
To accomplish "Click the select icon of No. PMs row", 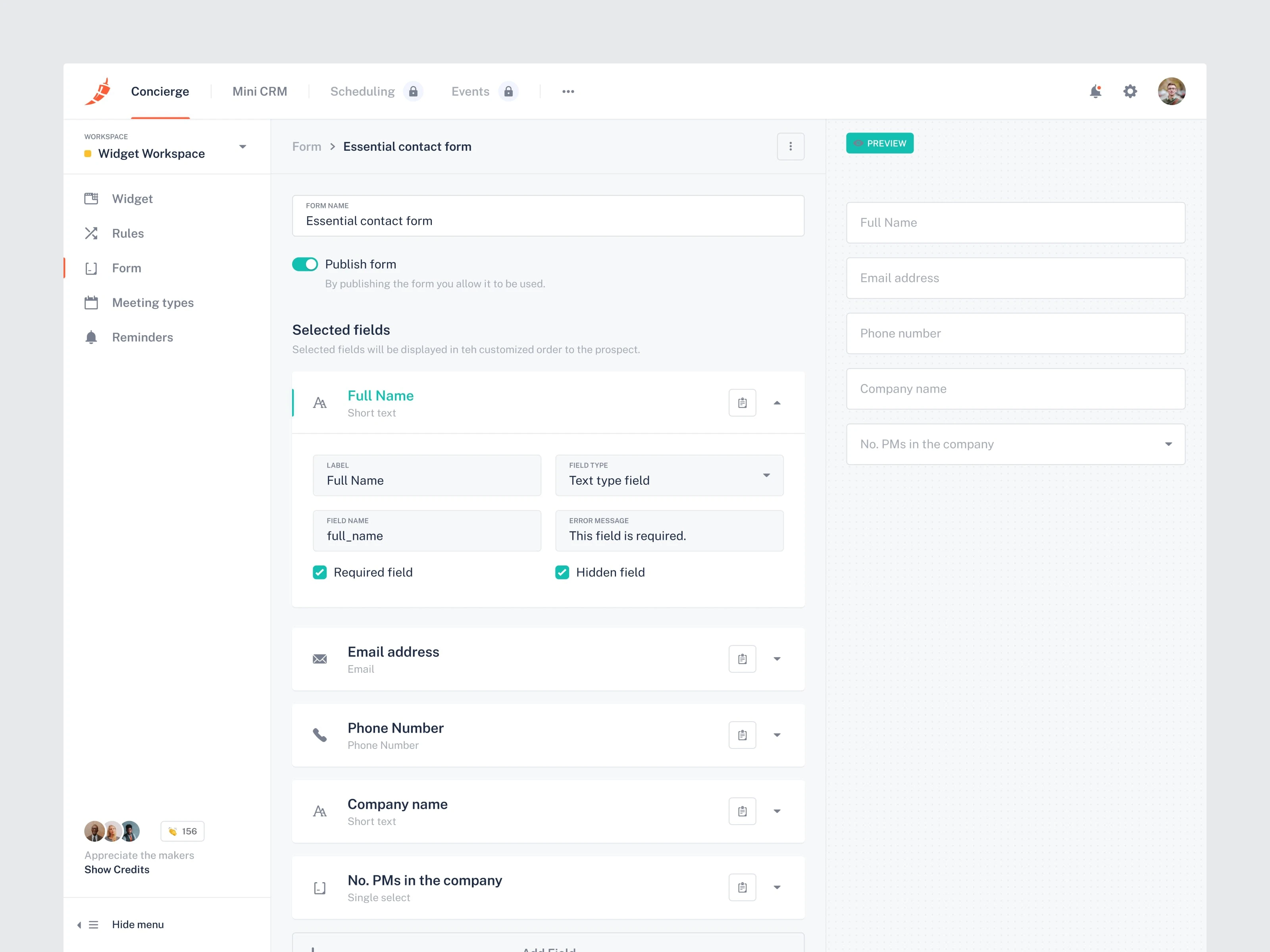I will (320, 888).
